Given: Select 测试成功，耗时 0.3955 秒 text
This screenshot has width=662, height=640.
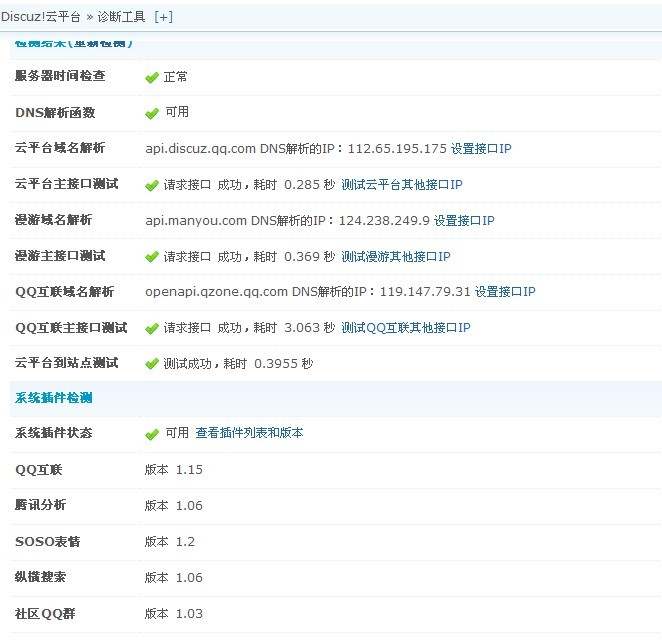Looking at the screenshot, I should pyautogui.click(x=238, y=363).
